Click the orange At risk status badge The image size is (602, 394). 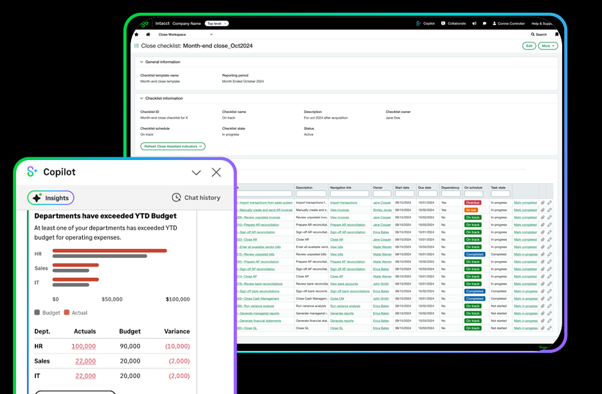(x=471, y=210)
